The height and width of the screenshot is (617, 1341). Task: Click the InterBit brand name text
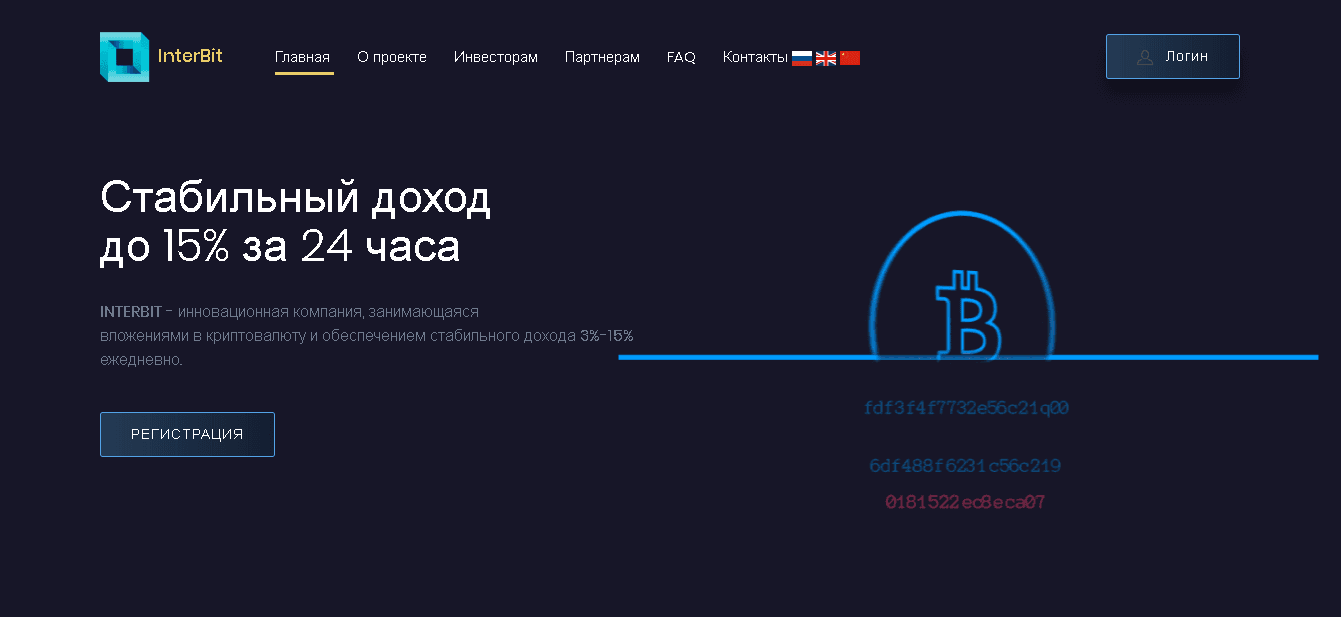190,56
